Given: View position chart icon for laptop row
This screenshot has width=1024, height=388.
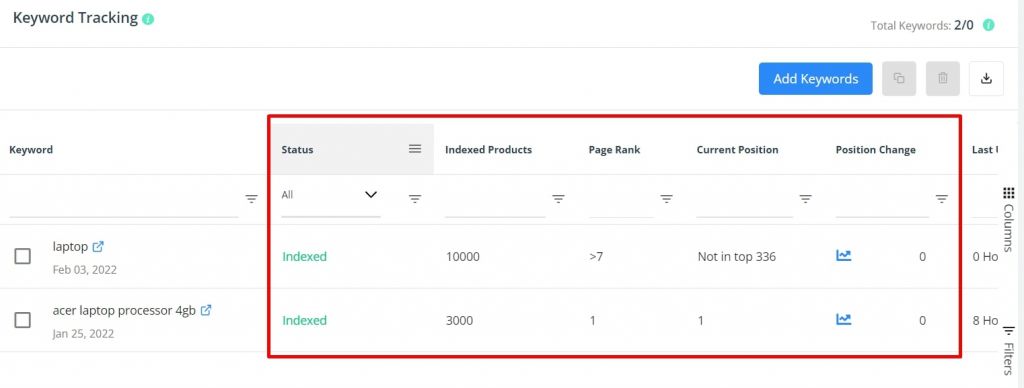Looking at the screenshot, I should click(844, 255).
